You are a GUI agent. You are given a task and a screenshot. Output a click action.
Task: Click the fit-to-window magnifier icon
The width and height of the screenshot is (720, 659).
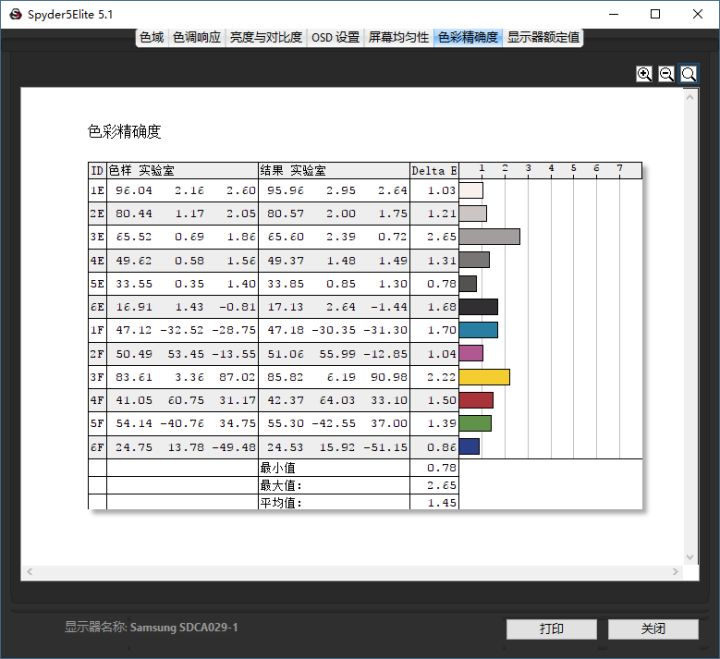tap(688, 74)
